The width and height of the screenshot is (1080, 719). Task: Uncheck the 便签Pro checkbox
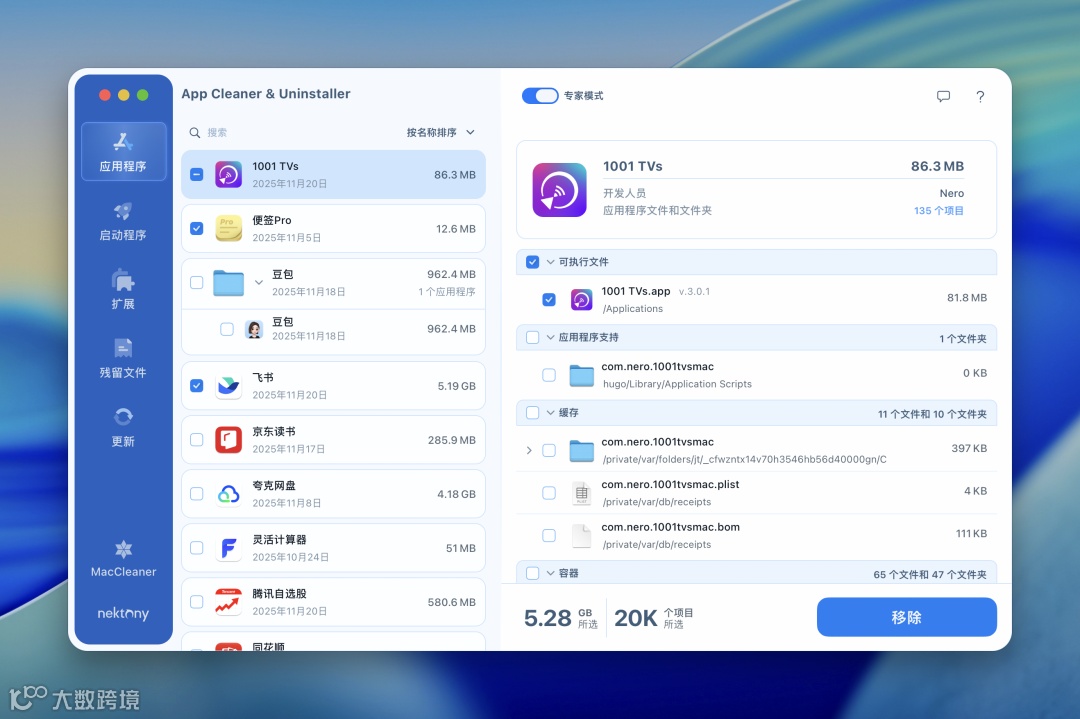(196, 229)
